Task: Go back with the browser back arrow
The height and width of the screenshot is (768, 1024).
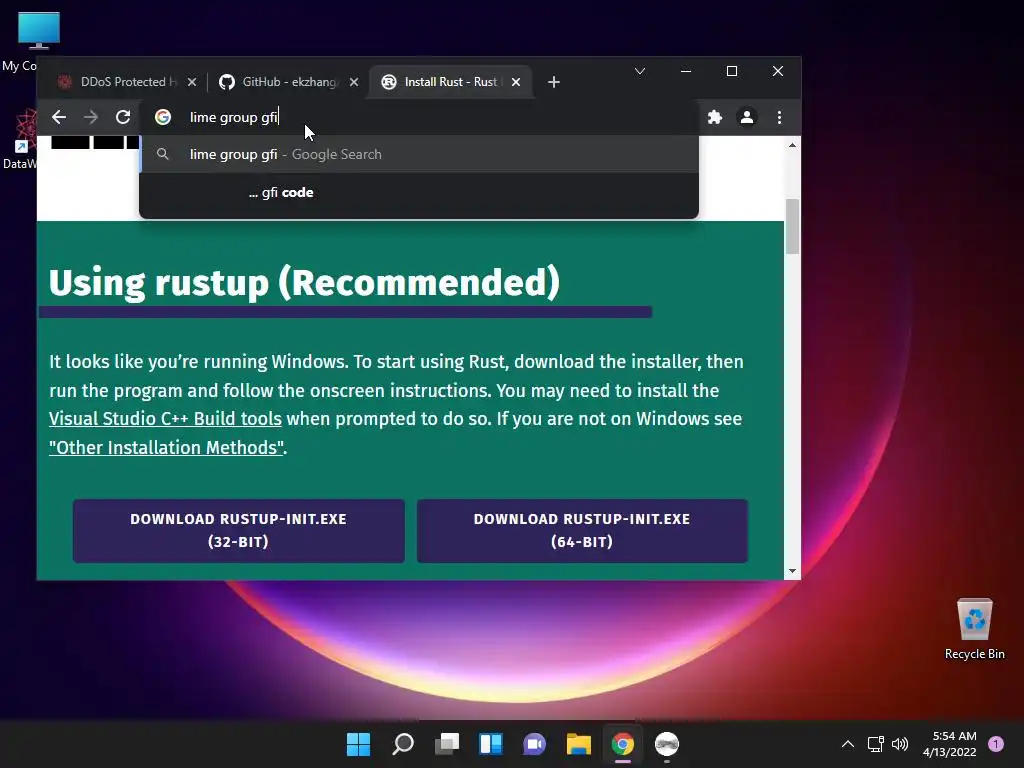Action: (x=59, y=117)
